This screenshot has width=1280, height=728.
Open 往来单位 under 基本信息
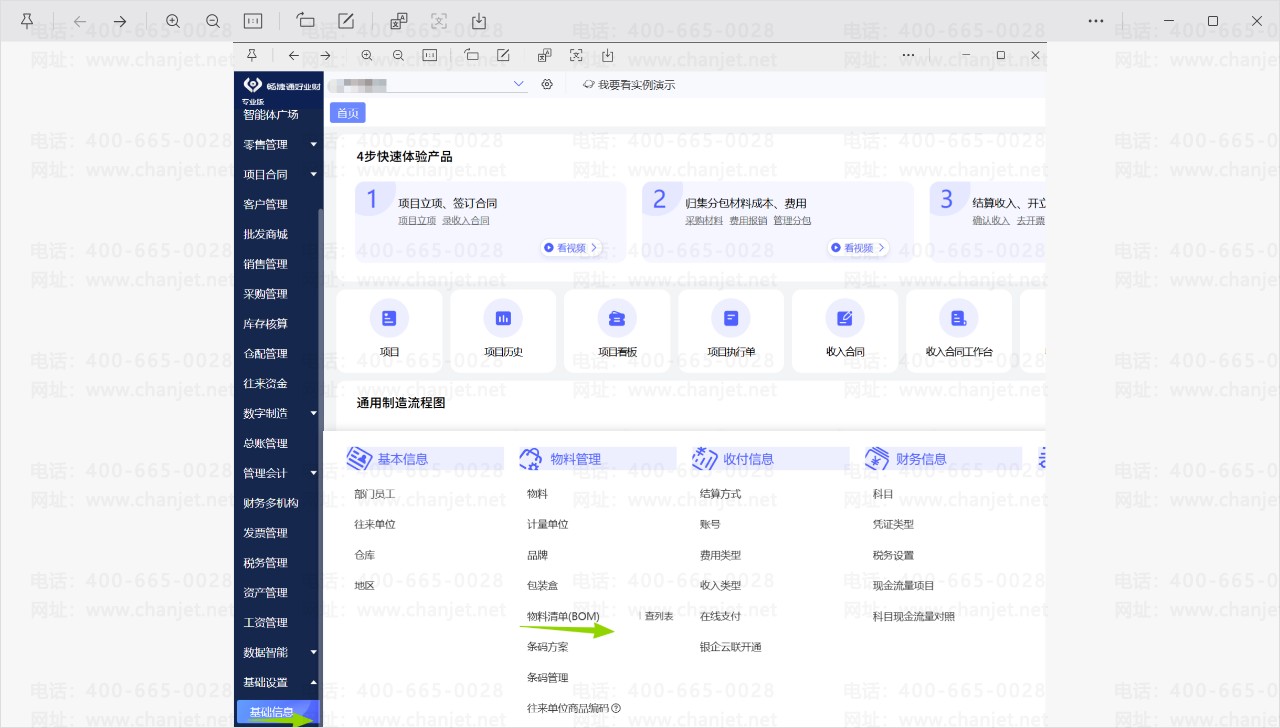[x=375, y=524]
